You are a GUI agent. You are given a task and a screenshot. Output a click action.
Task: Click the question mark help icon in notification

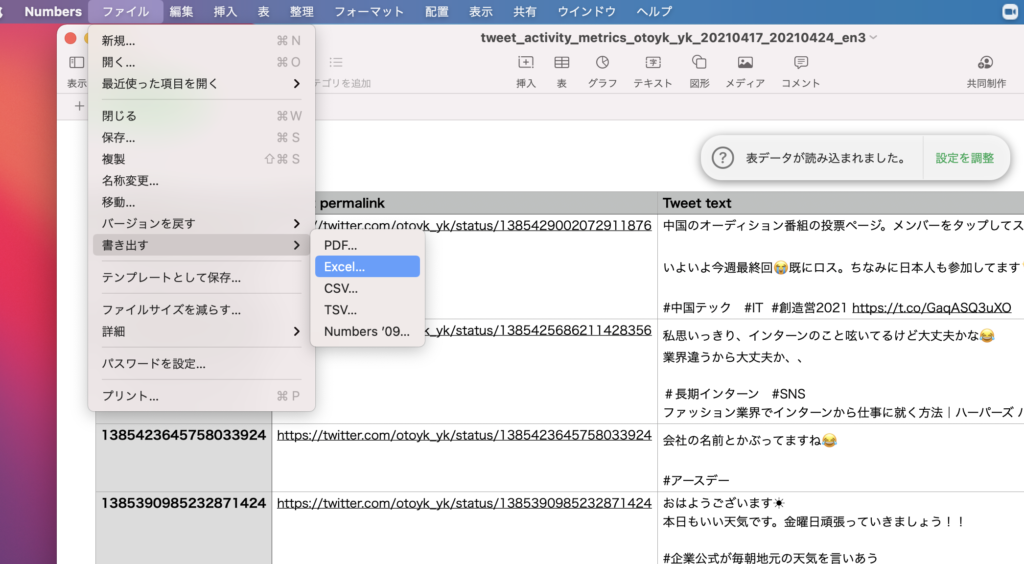pos(722,158)
